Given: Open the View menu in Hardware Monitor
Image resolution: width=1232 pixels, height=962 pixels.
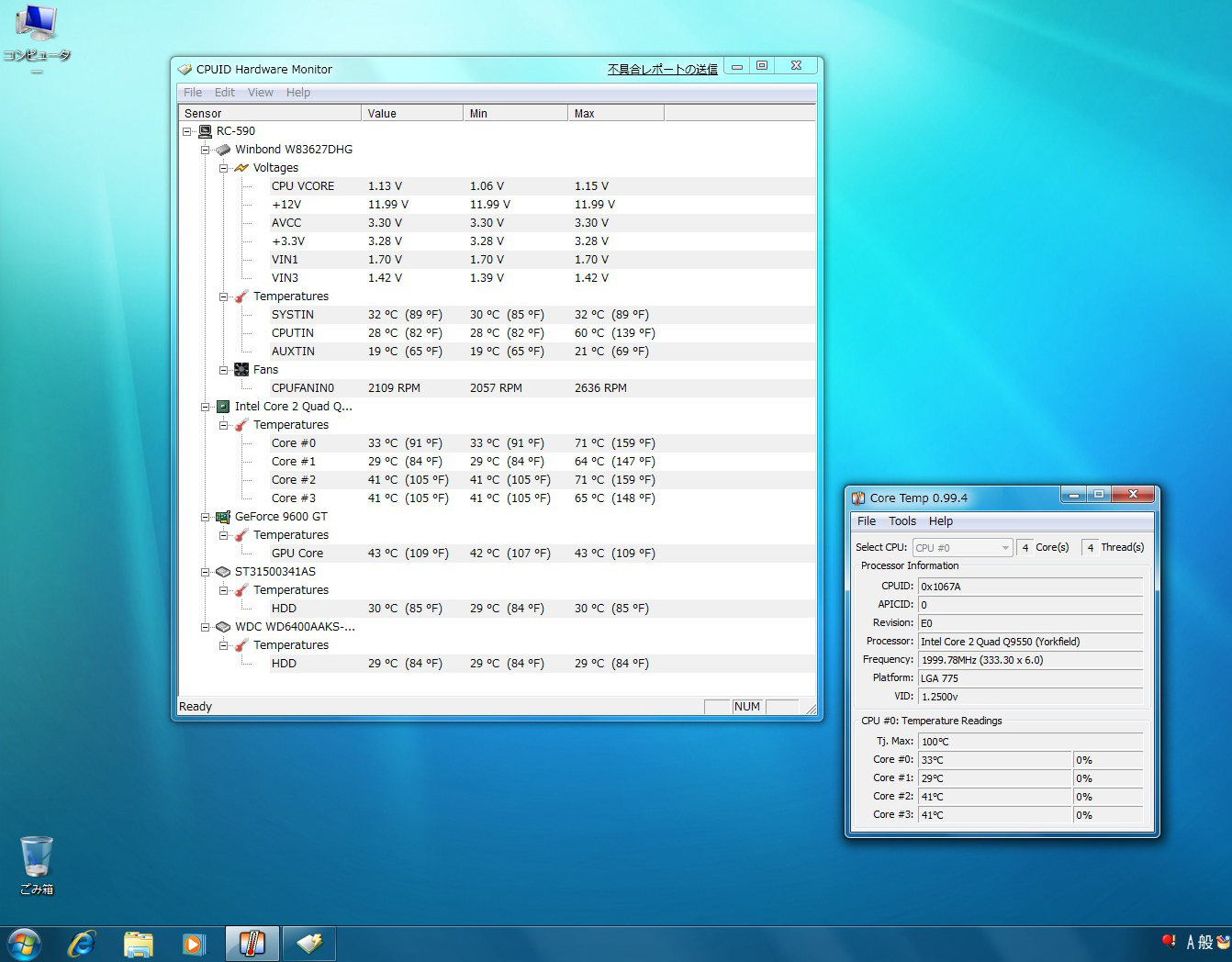Looking at the screenshot, I should pos(260,93).
